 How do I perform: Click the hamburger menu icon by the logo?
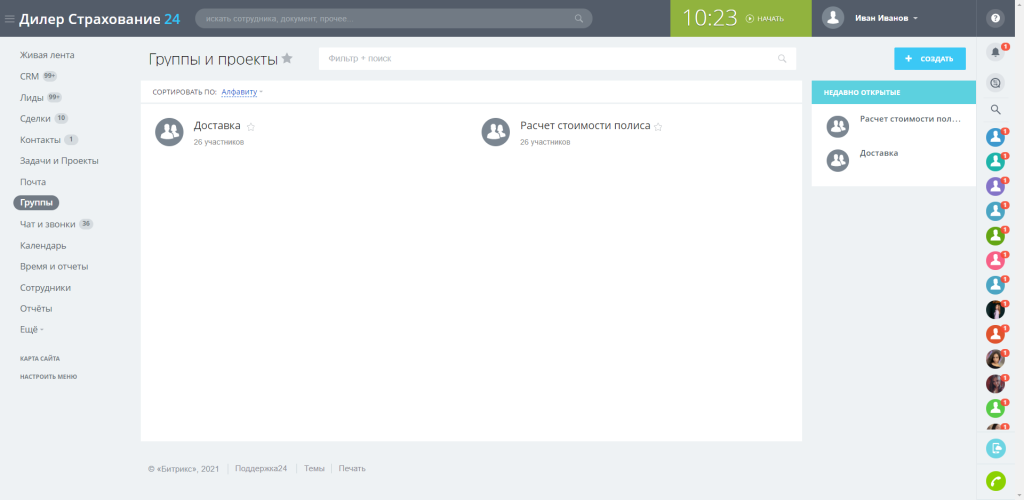9,19
